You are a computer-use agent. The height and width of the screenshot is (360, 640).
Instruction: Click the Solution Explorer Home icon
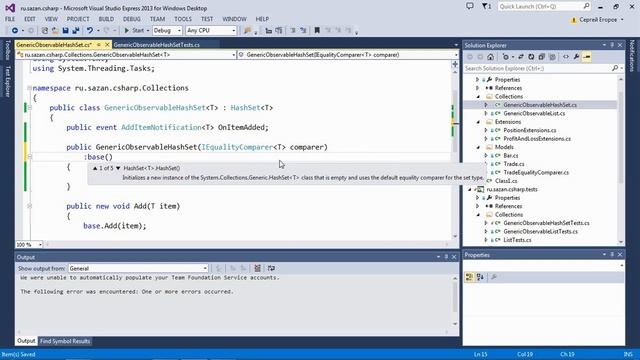[x=491, y=57]
